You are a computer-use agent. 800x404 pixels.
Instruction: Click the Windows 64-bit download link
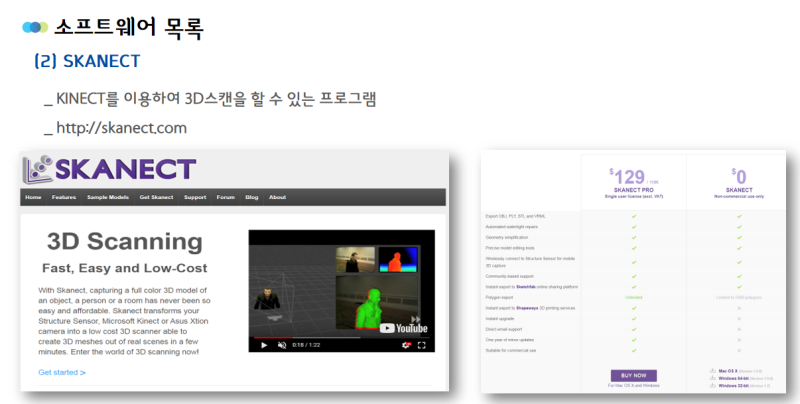734,378
